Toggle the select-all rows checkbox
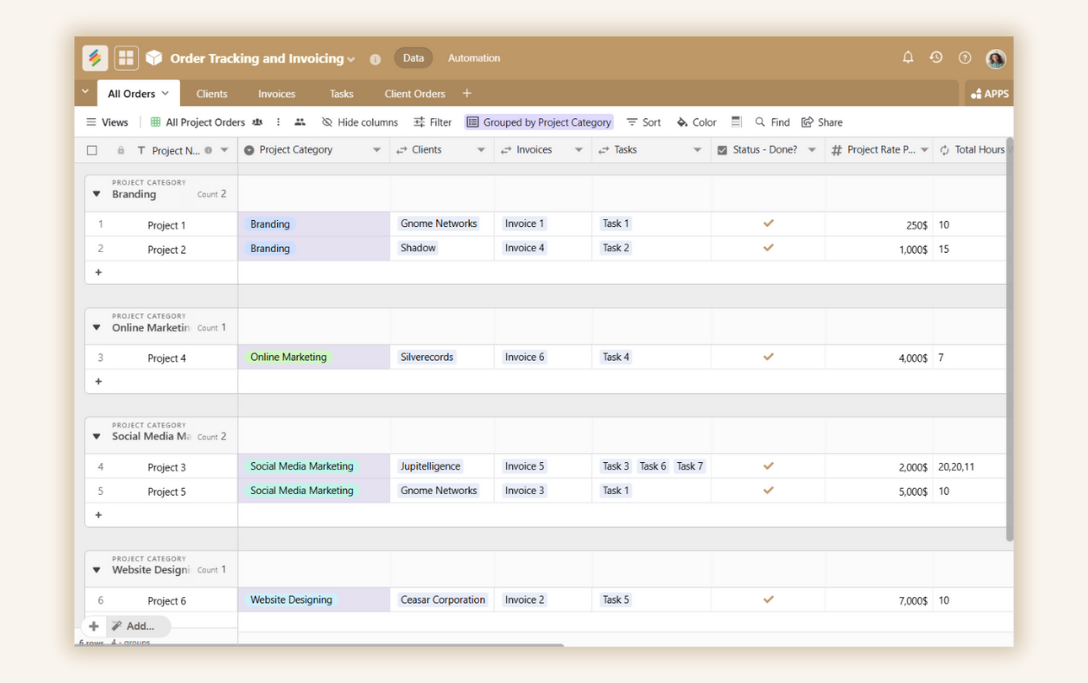This screenshot has width=1088, height=683. 92,149
